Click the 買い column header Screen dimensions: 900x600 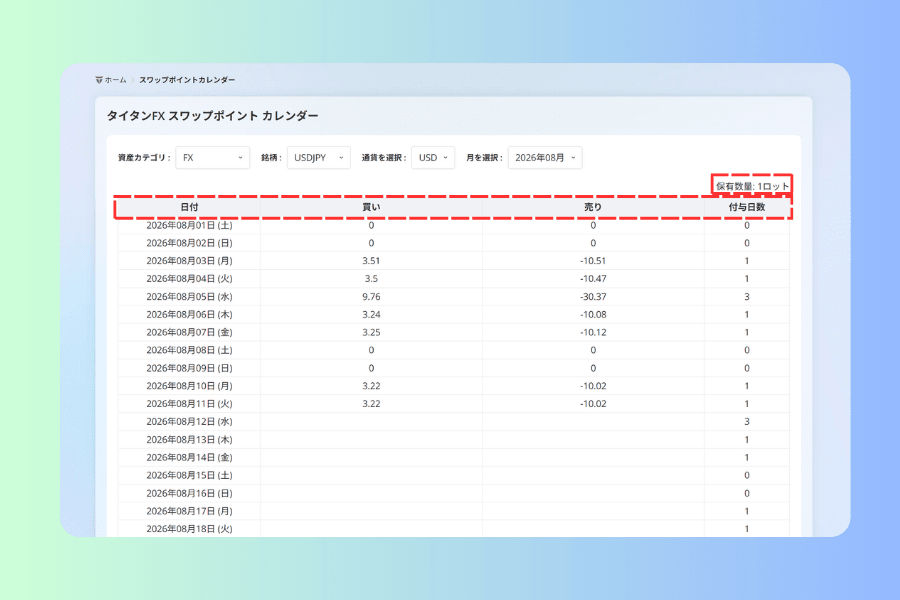(x=371, y=207)
